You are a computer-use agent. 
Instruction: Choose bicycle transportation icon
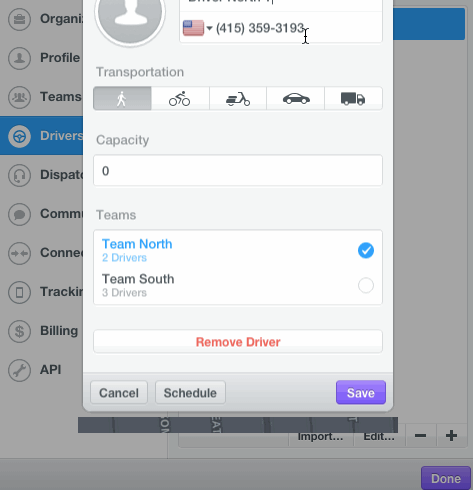(180, 99)
